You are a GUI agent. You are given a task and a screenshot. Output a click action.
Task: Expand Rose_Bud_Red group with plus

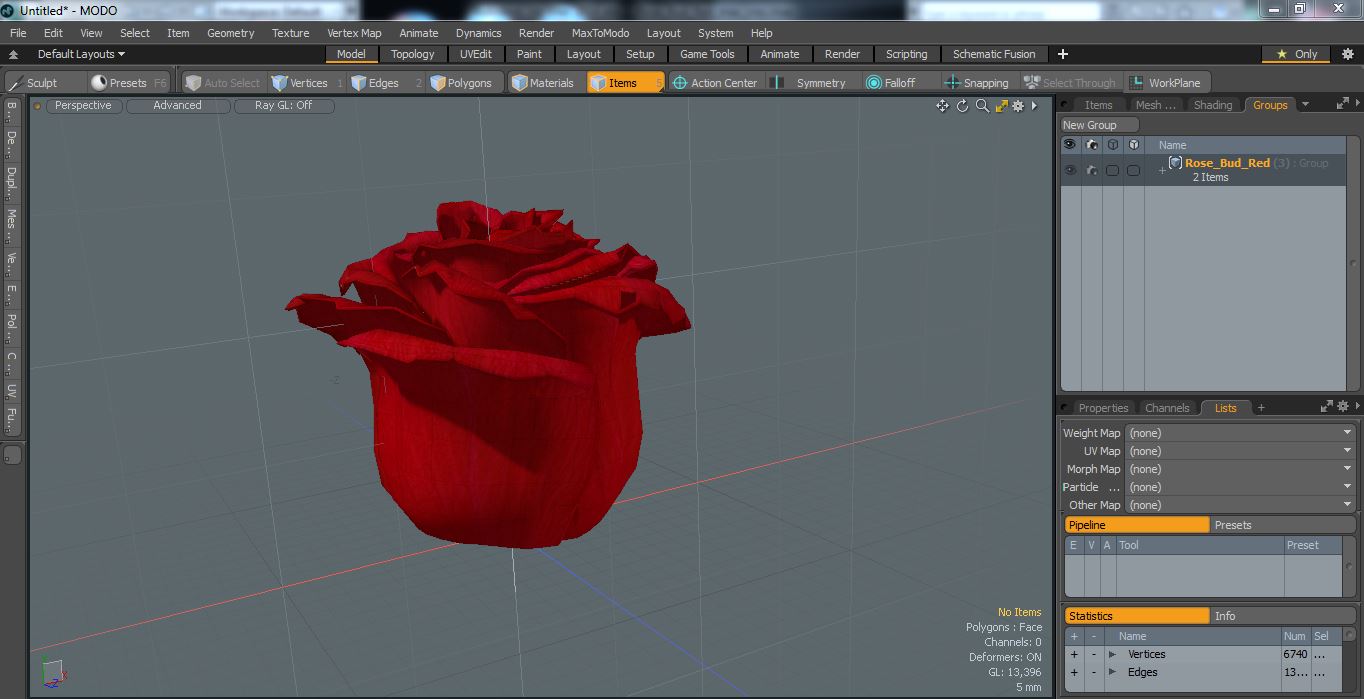1162,170
